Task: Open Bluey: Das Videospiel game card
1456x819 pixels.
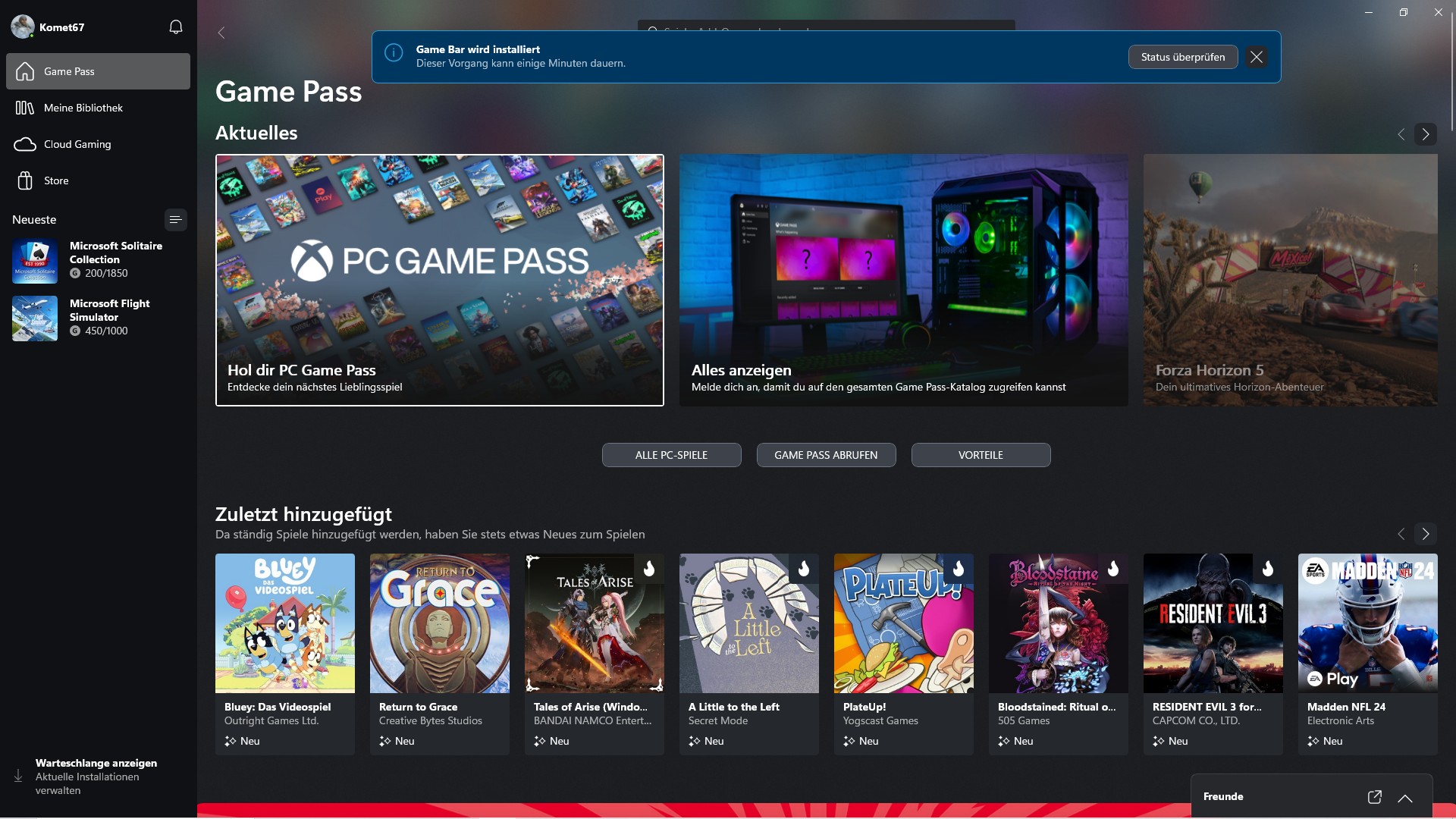Action: tap(285, 654)
